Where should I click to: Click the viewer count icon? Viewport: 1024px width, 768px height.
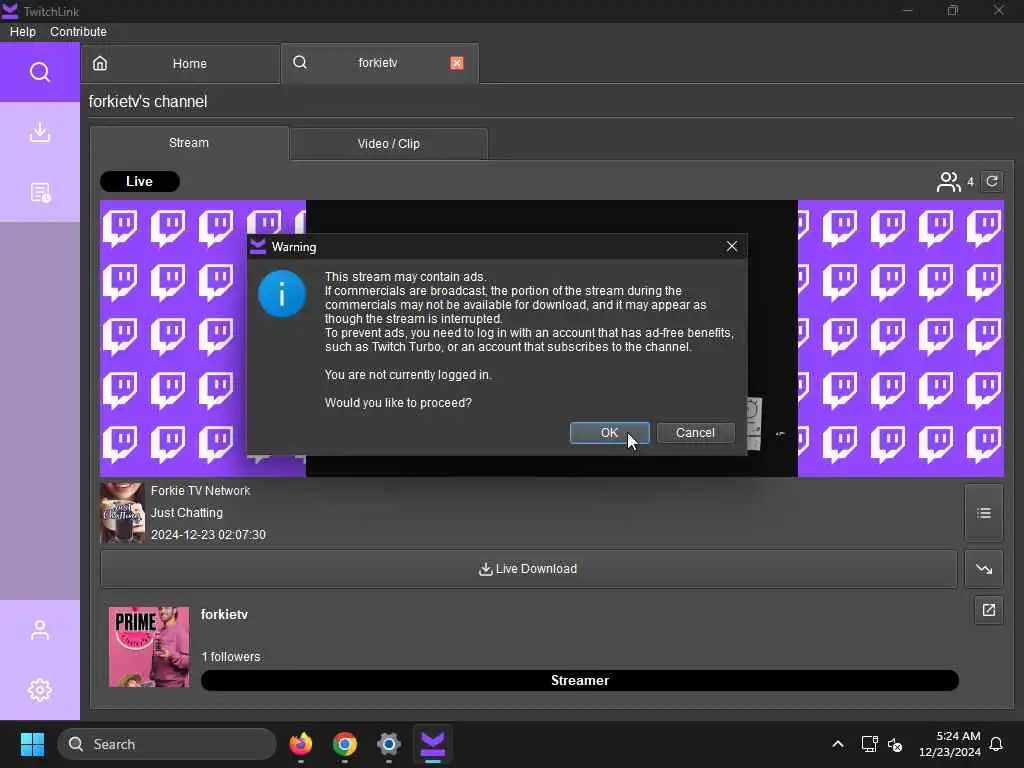(x=948, y=182)
